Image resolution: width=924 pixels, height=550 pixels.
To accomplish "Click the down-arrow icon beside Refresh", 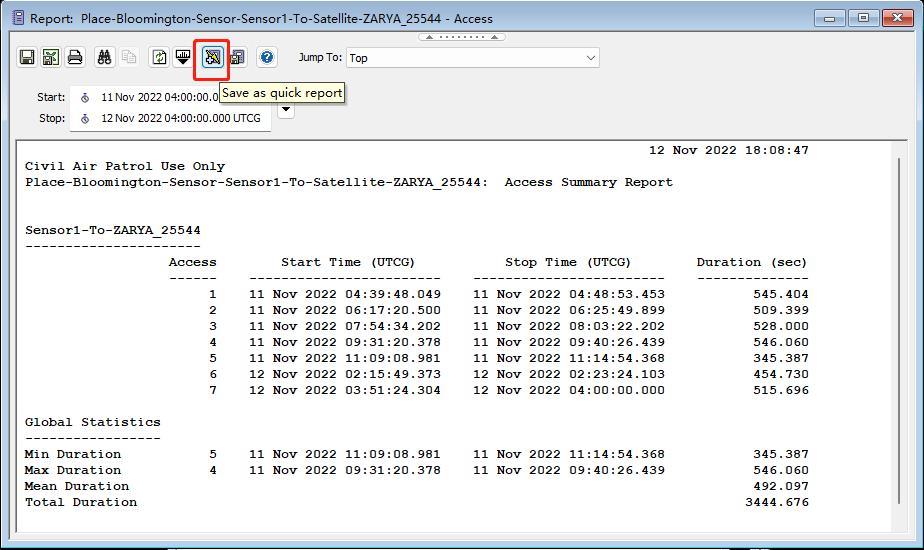I will point(183,57).
